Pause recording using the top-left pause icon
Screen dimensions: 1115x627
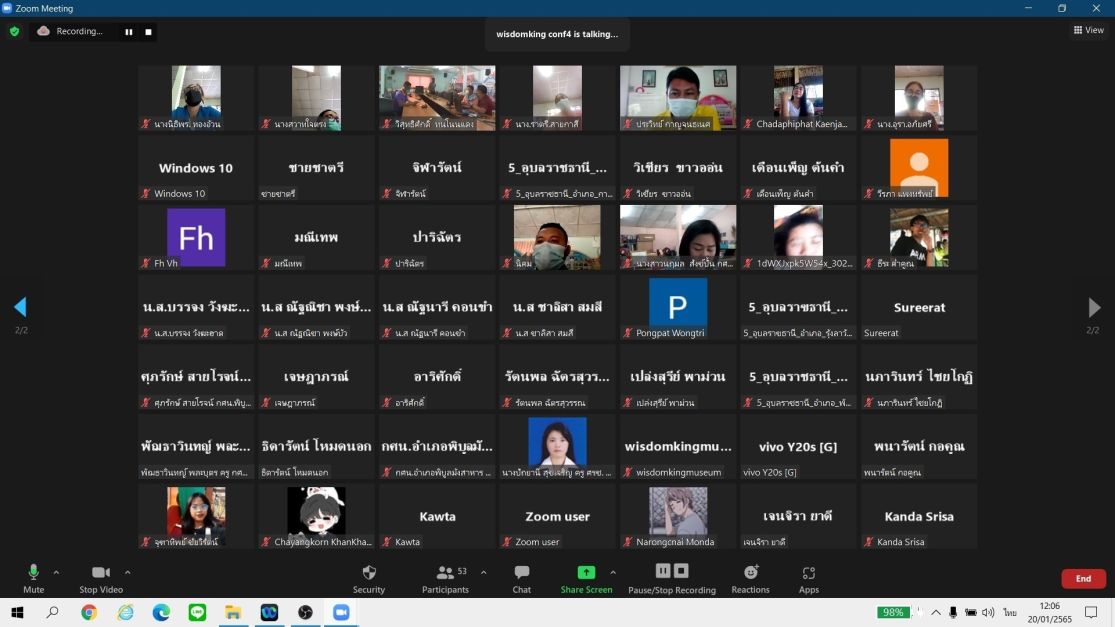coord(129,32)
